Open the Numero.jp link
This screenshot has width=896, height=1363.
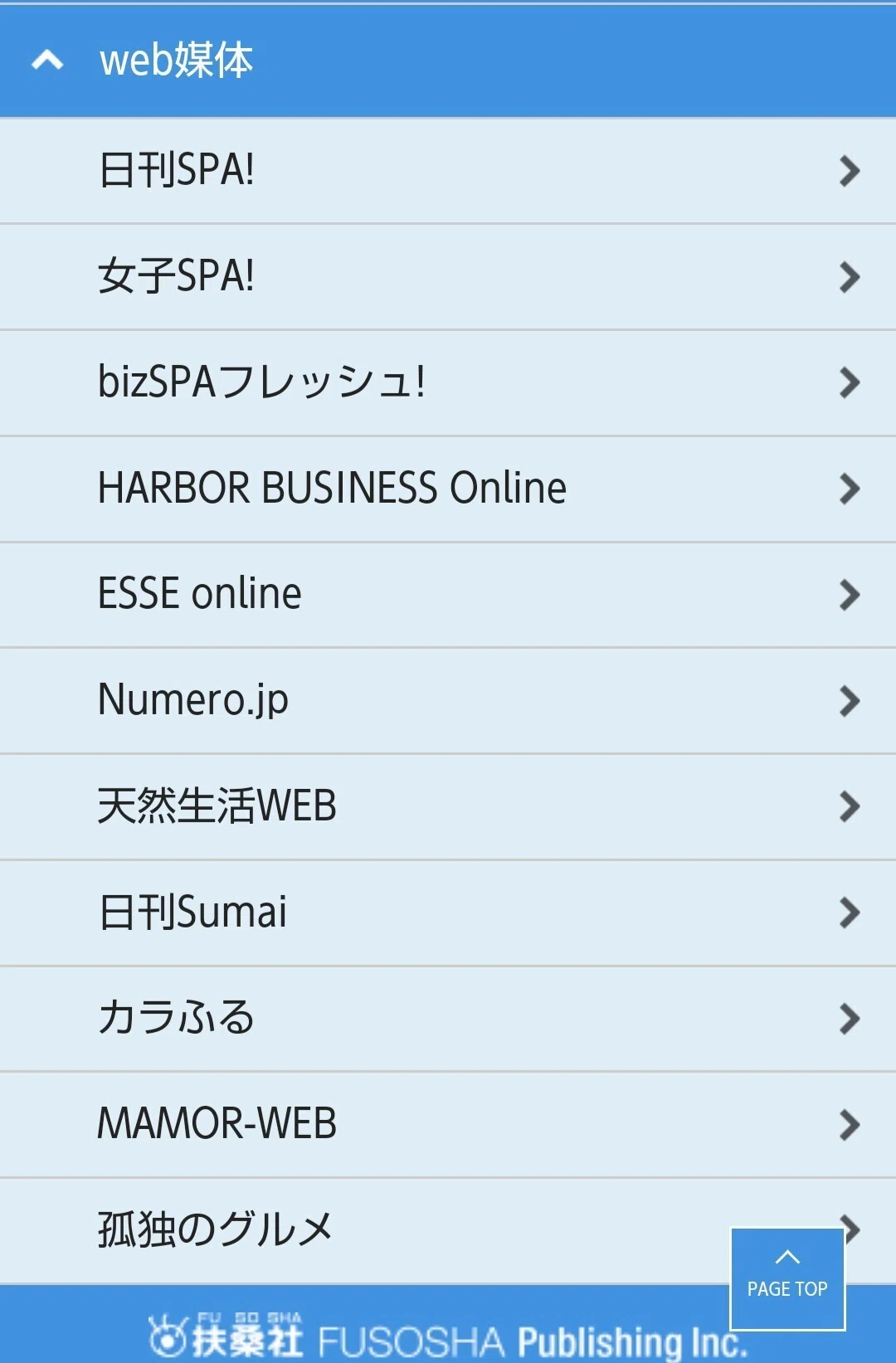448,701
